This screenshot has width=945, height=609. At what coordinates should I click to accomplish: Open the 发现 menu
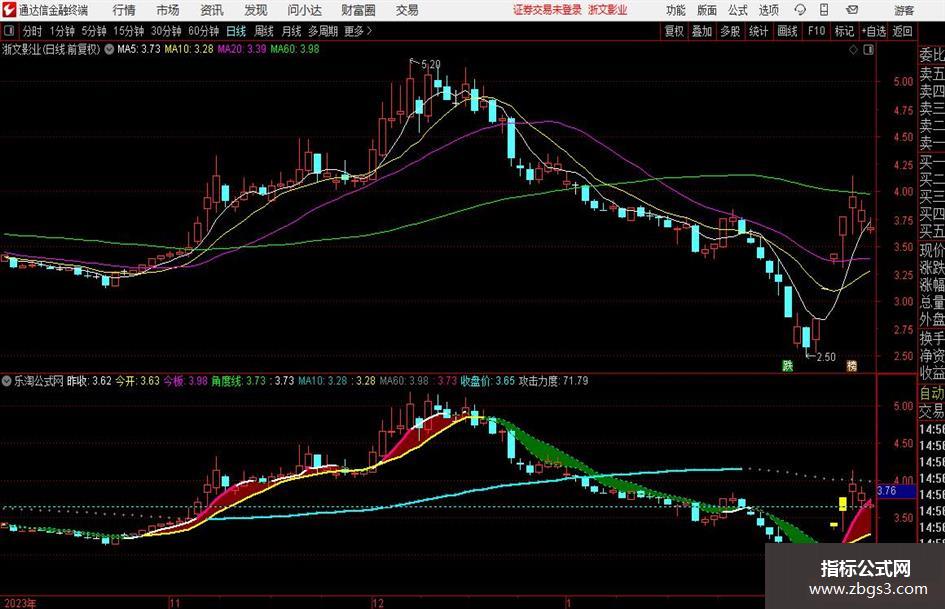(256, 10)
